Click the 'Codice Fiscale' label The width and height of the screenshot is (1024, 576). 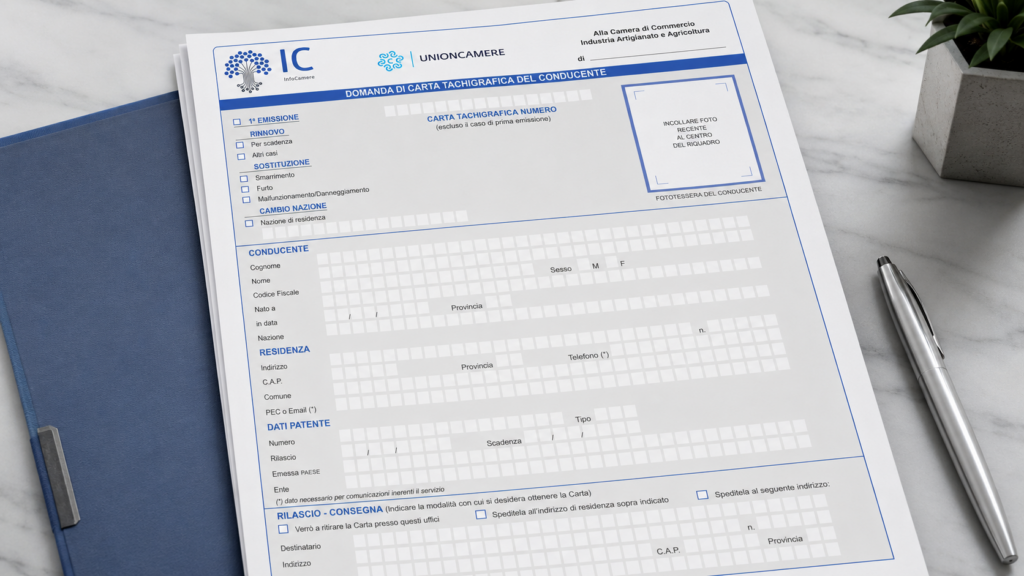pos(276,294)
